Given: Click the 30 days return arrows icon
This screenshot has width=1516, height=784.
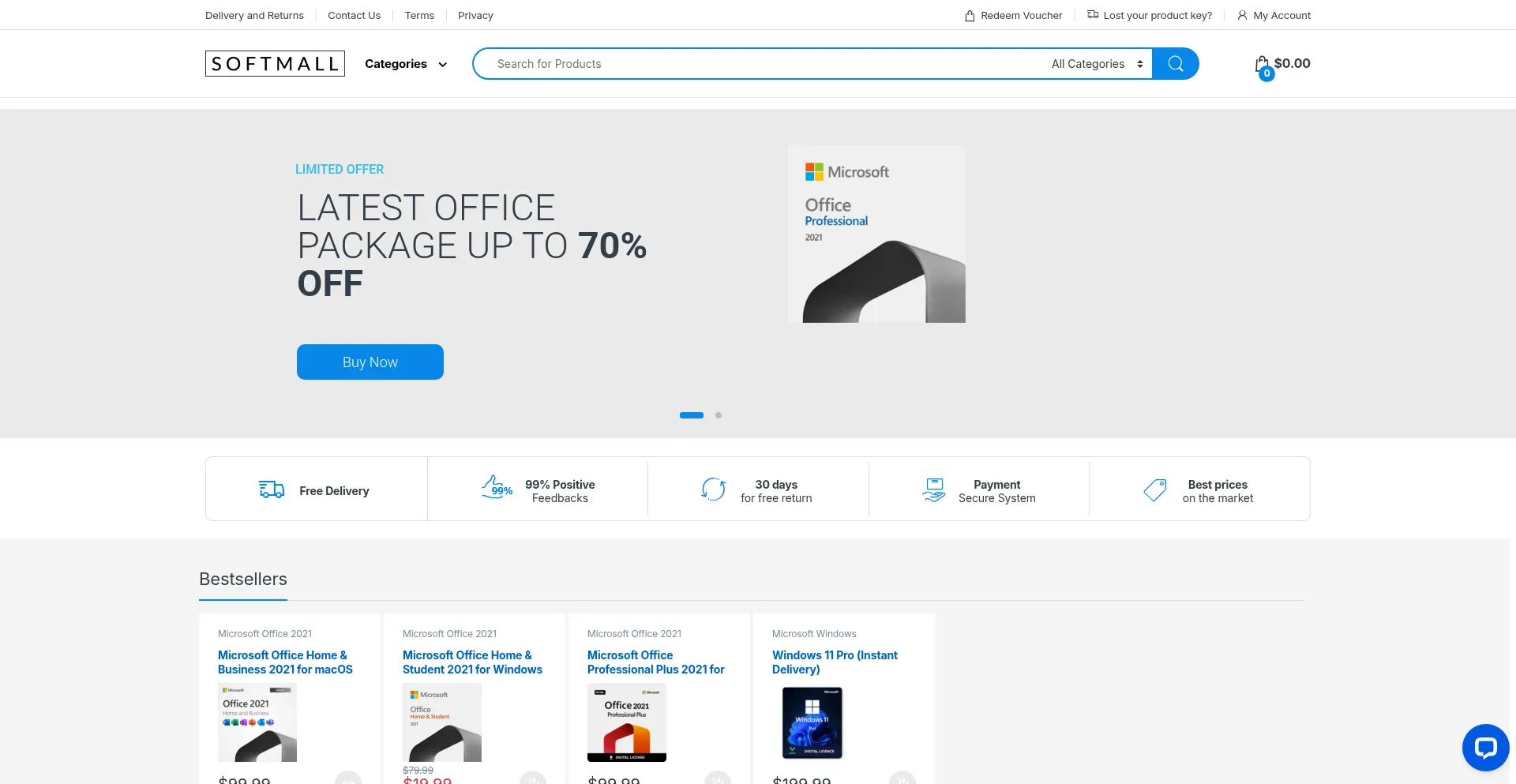Looking at the screenshot, I should pos(713,490).
